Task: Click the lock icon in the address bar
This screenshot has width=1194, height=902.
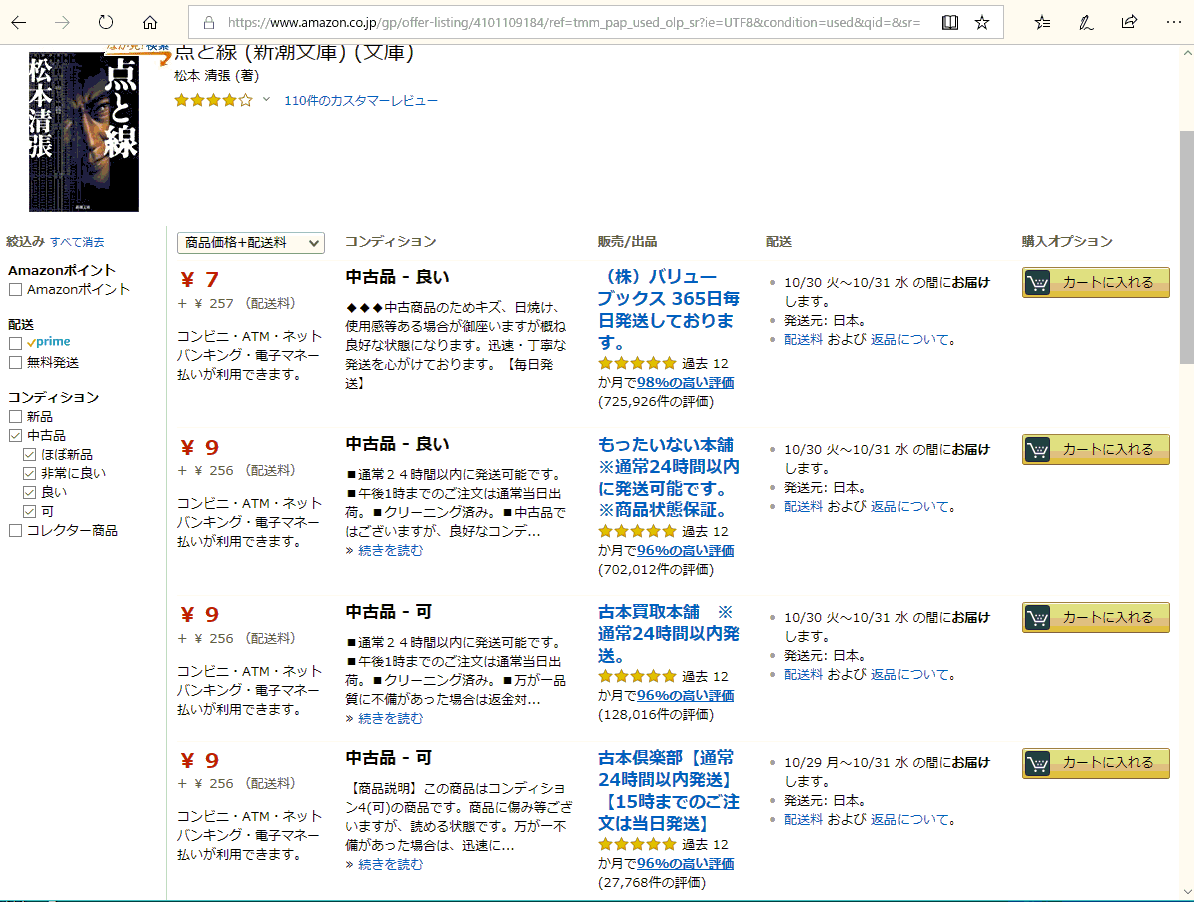Action: point(209,22)
